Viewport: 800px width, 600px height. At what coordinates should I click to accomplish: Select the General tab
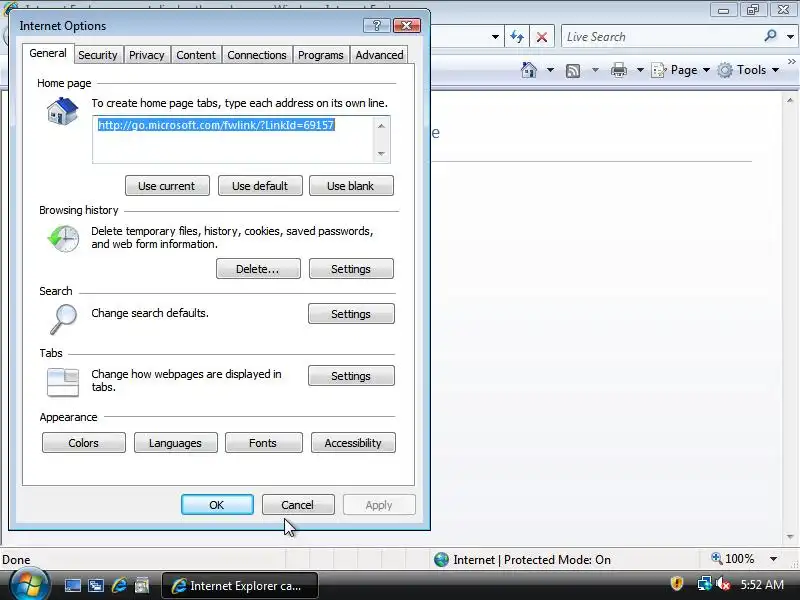tap(48, 53)
